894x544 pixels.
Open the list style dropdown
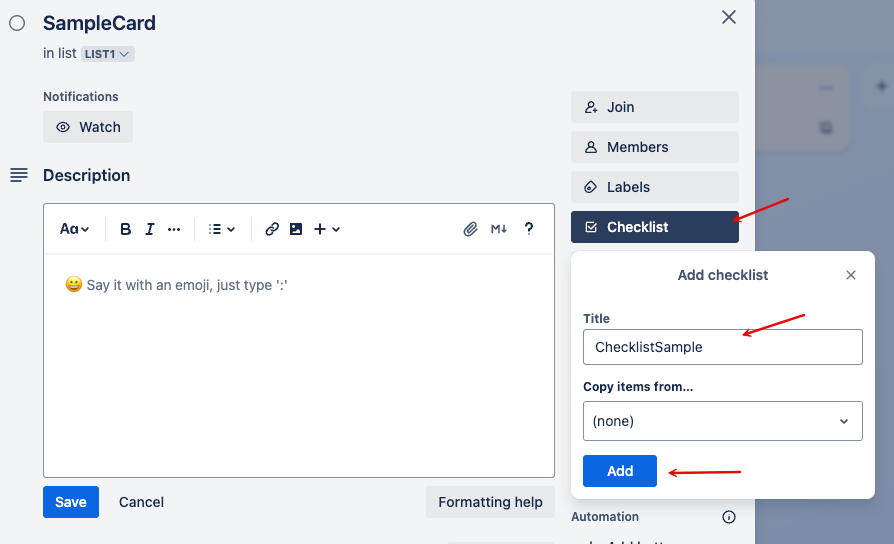pos(222,229)
